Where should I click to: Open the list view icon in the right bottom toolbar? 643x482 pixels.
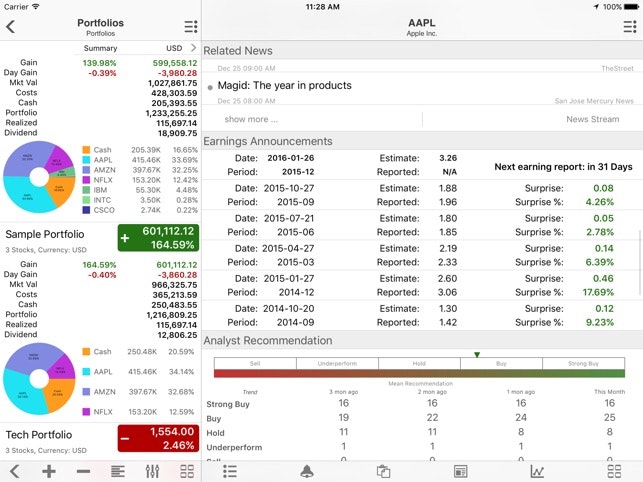click(230, 471)
